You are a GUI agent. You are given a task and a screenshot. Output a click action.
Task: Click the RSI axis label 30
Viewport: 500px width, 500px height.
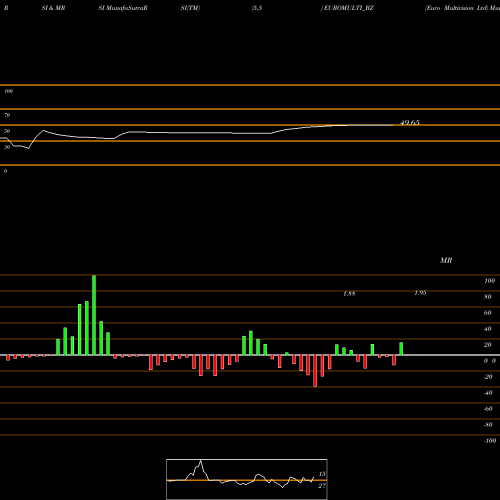[7, 147]
